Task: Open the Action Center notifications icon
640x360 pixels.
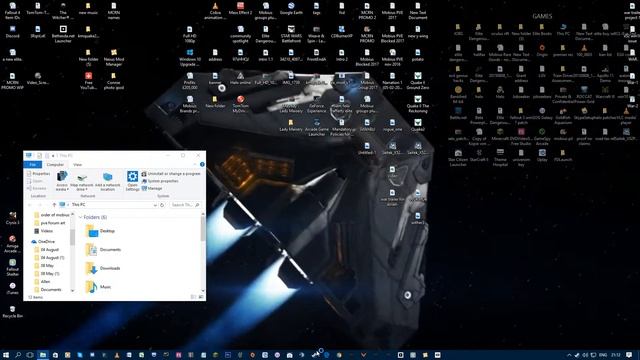Action: pos(629,355)
